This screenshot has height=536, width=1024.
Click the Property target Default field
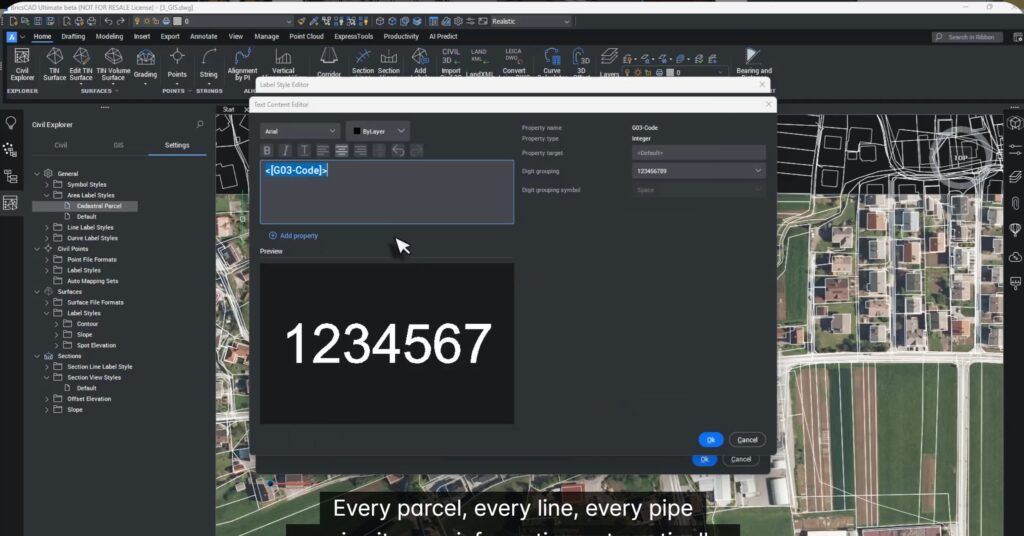(698, 153)
